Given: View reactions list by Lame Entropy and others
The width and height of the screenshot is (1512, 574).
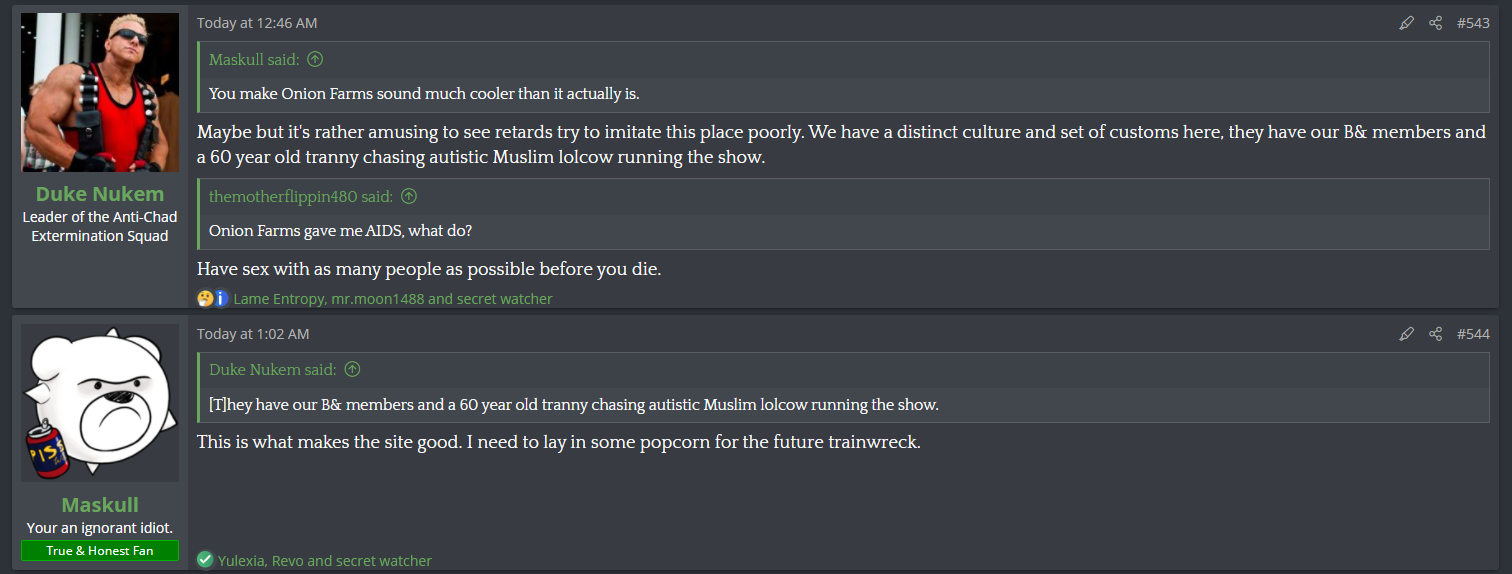Looking at the screenshot, I should (x=392, y=298).
